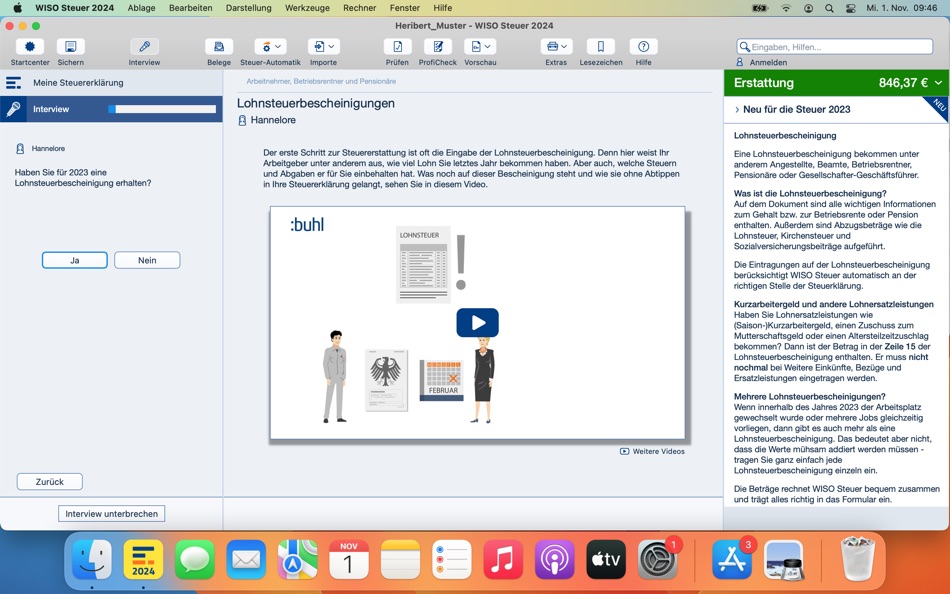Open the WISO Steuer 2024 app menu
Image resolution: width=950 pixels, height=594 pixels.
75,8
